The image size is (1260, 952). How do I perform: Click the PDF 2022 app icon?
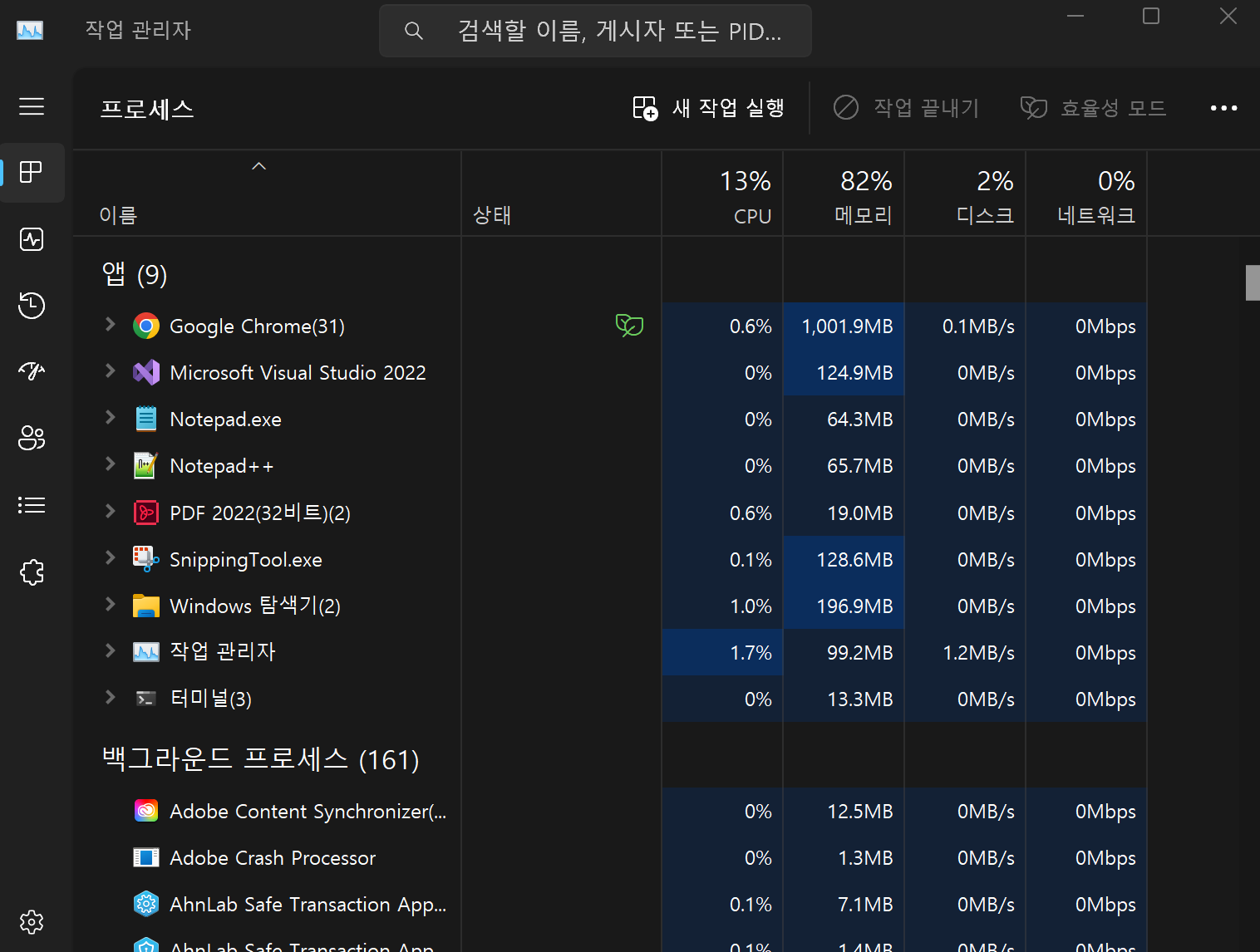click(146, 513)
